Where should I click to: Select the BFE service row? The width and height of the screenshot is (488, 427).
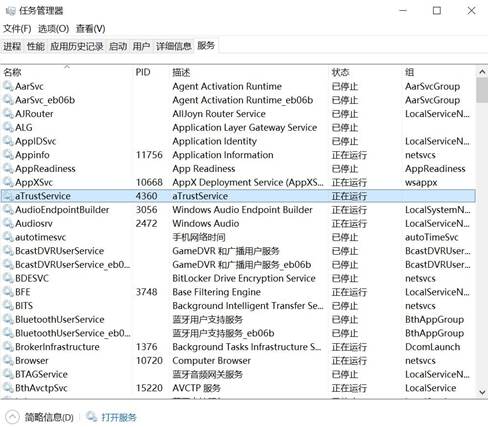(238, 292)
